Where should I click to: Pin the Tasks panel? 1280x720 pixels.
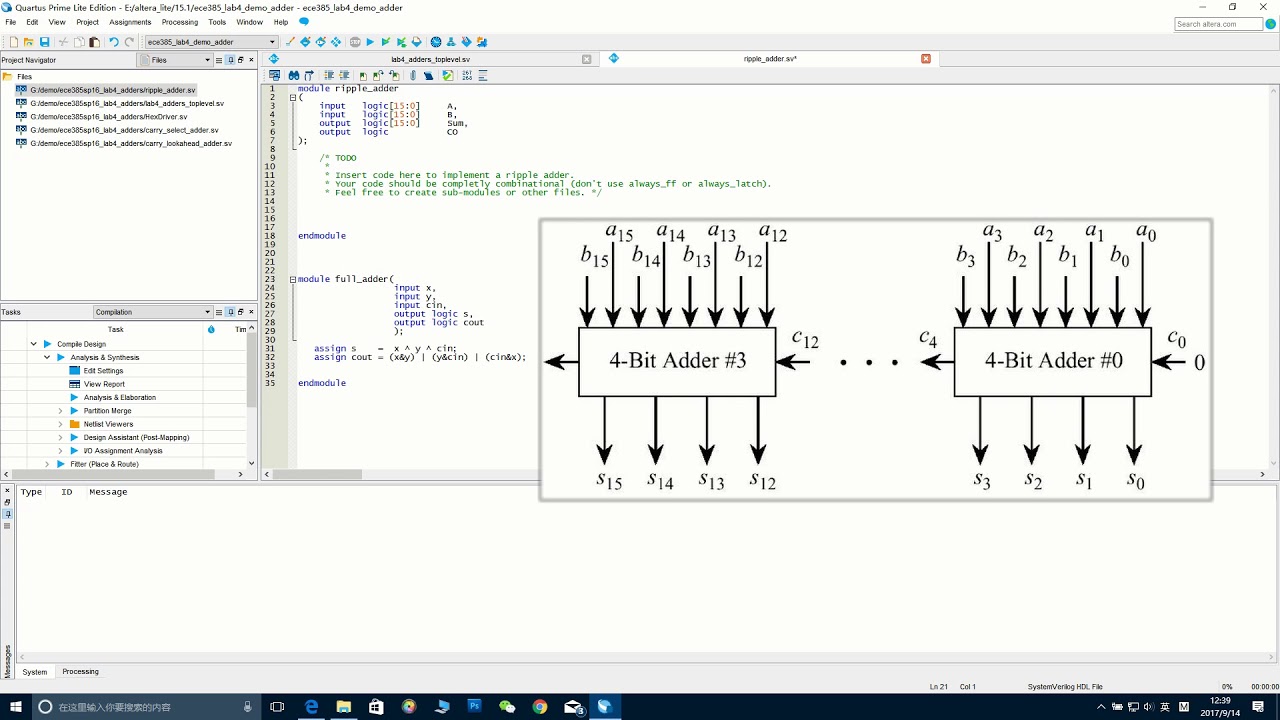tap(230, 312)
